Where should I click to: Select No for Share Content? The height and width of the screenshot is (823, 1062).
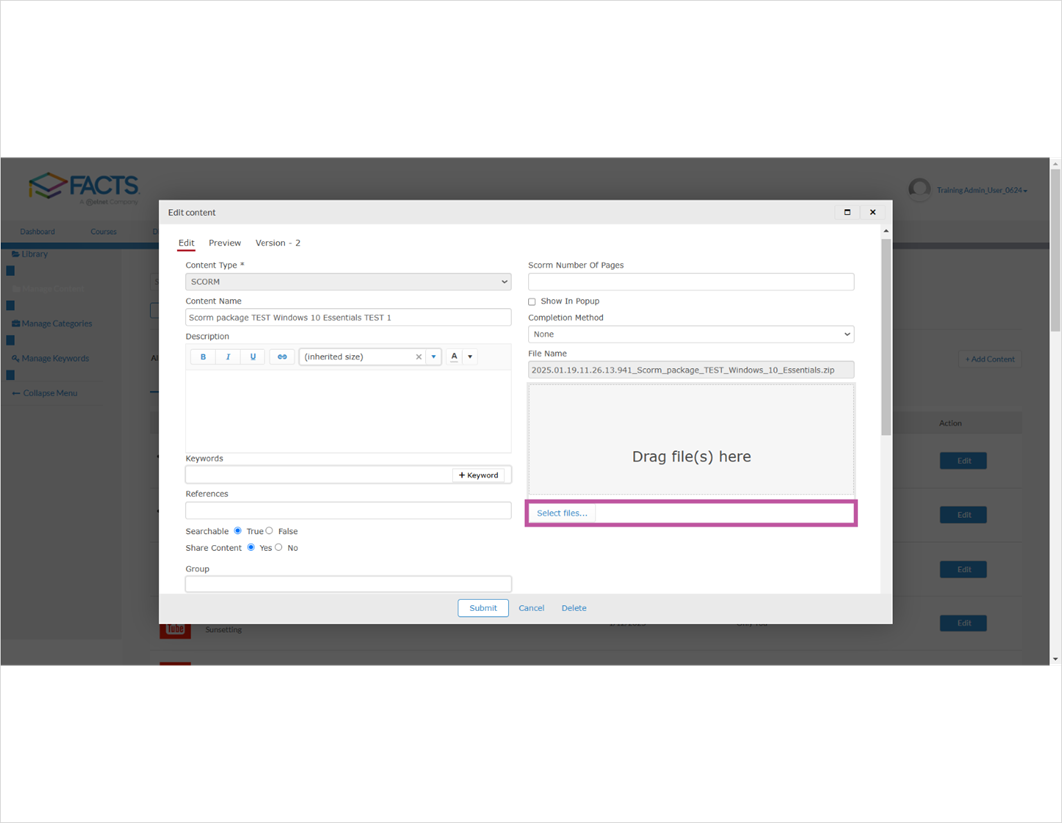click(279, 547)
